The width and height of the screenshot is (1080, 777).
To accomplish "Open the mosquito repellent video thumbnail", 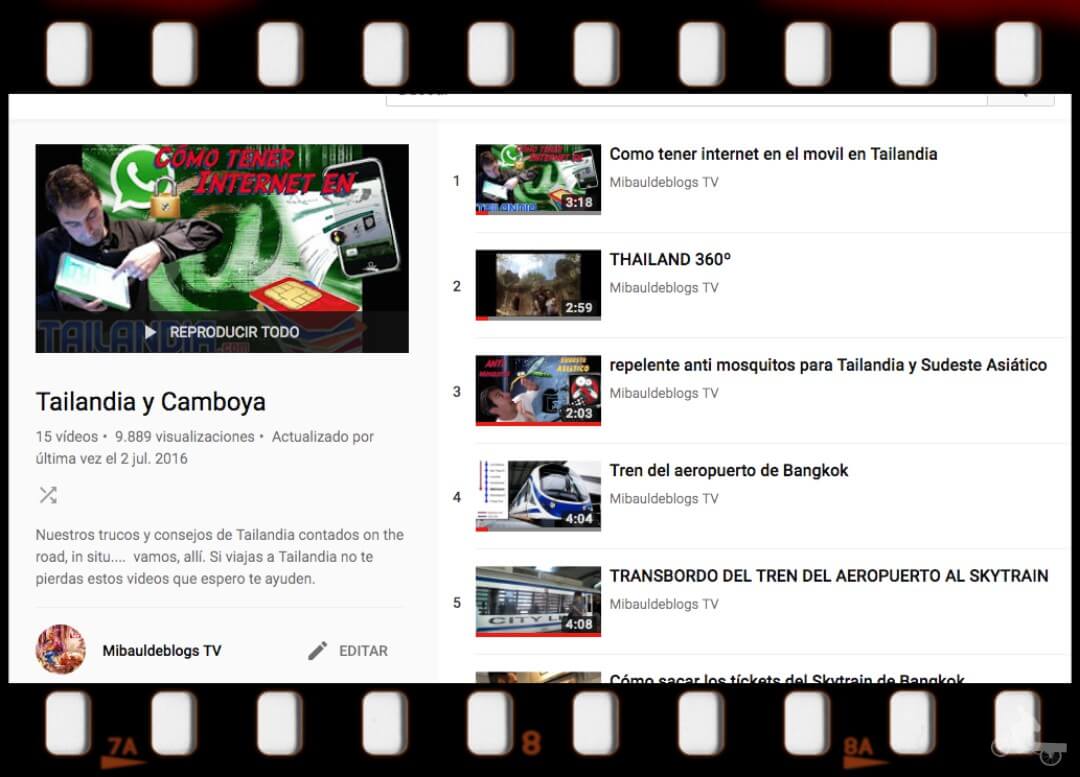I will 538,390.
